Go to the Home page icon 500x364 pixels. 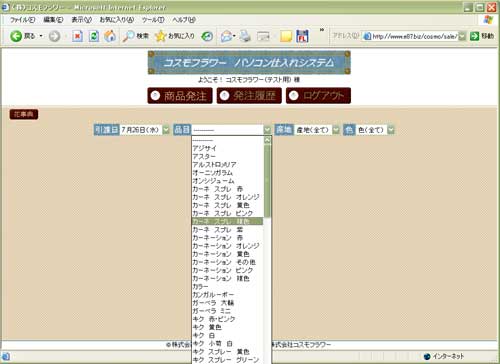(110, 36)
